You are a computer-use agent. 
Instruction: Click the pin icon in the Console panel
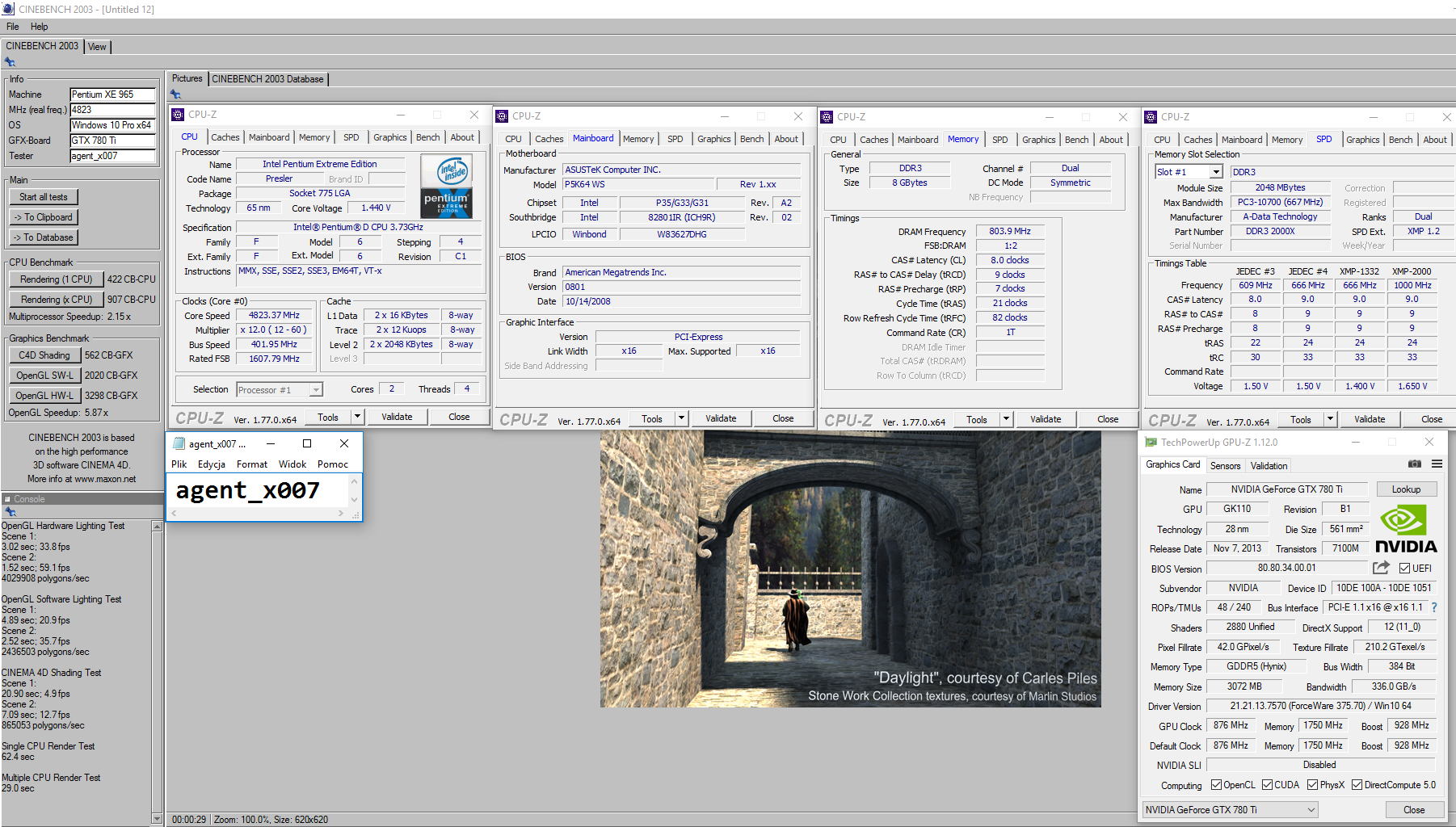point(10,512)
